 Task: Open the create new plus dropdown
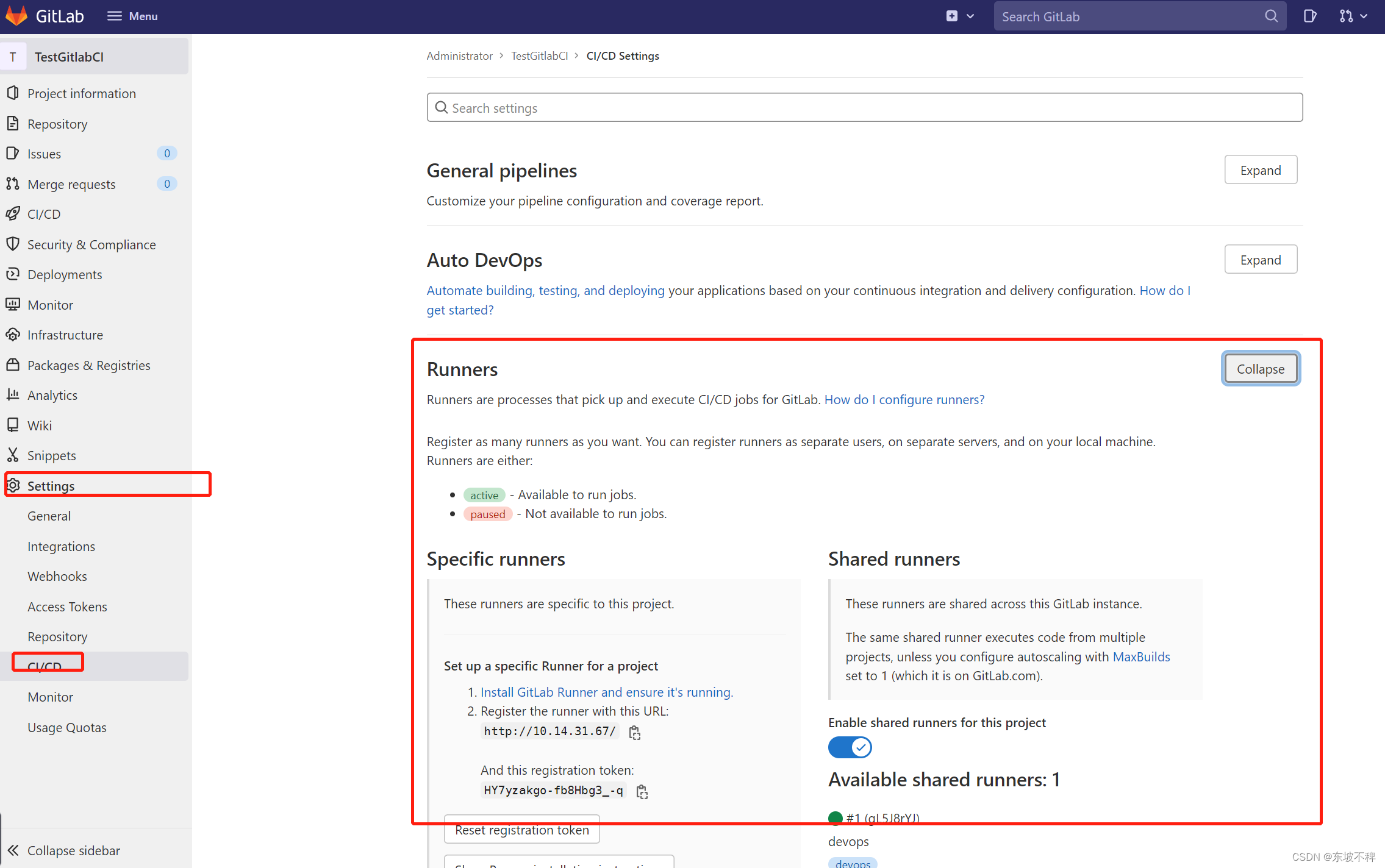pos(960,16)
